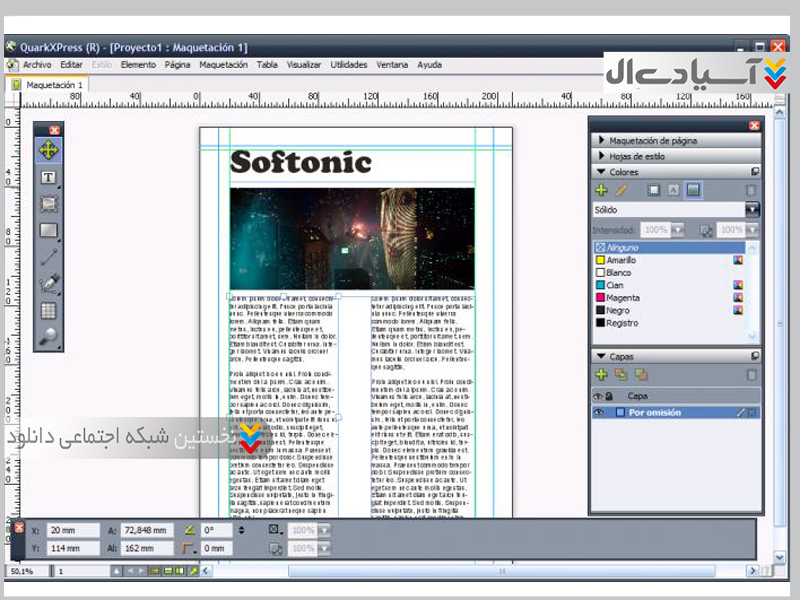This screenshot has height=600, width=800.
Task: Toggle visibility of Por omisión layer
Action: pos(599,413)
